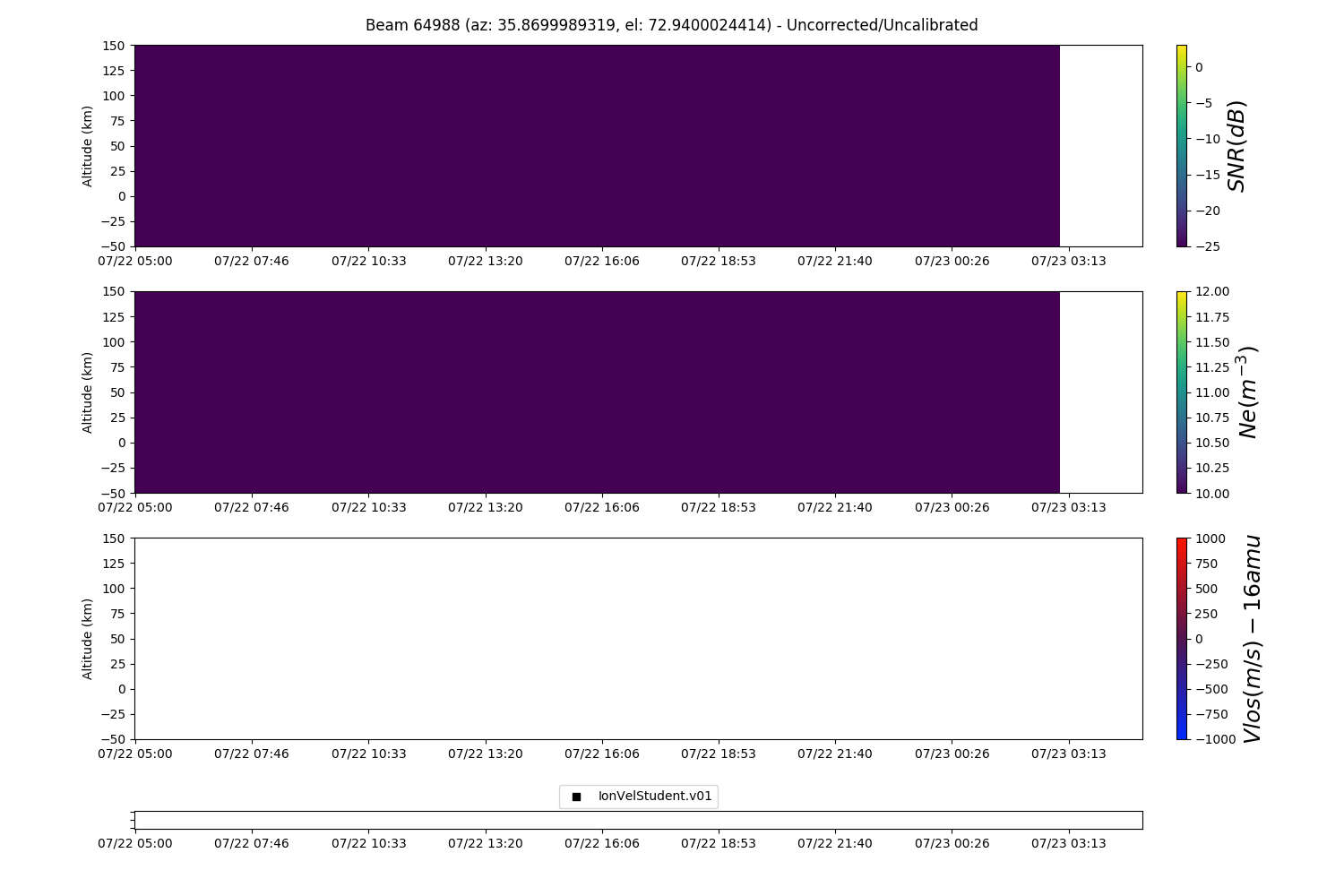This screenshot has height=896, width=1344.
Task: Click the SNR viridis colorbar
Action: point(1181,145)
